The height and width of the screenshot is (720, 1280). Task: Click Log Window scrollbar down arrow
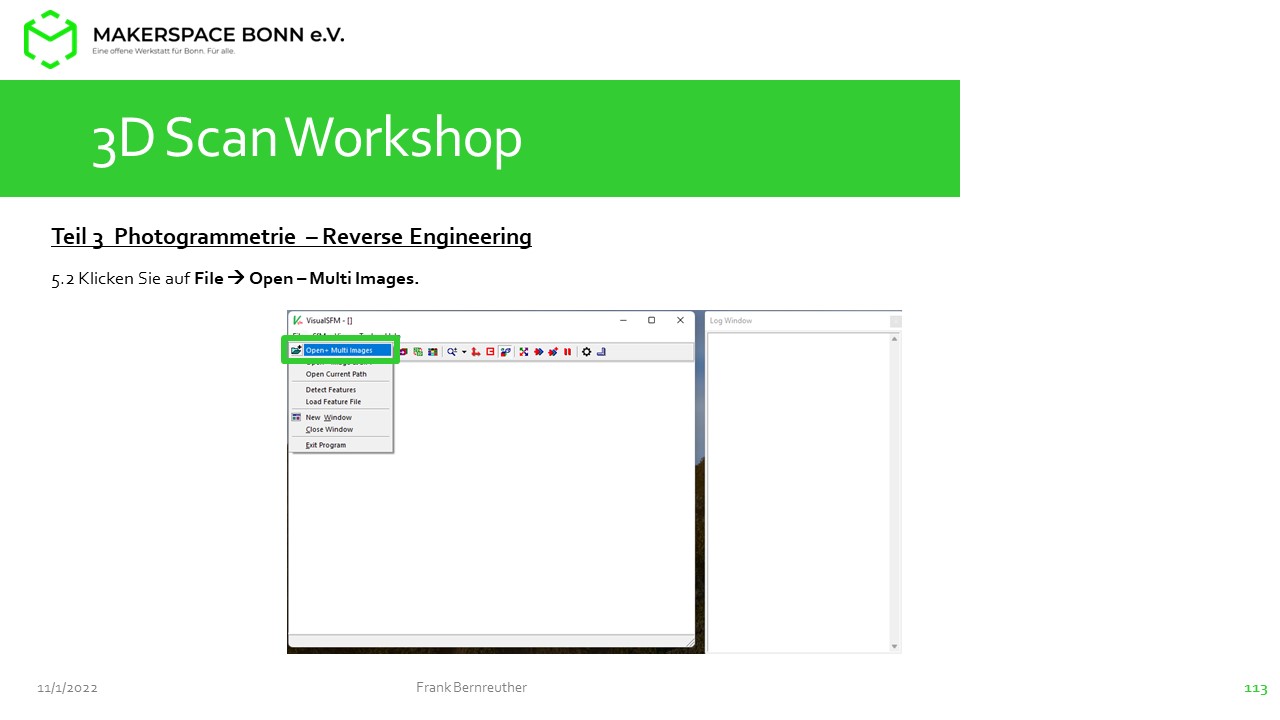894,646
